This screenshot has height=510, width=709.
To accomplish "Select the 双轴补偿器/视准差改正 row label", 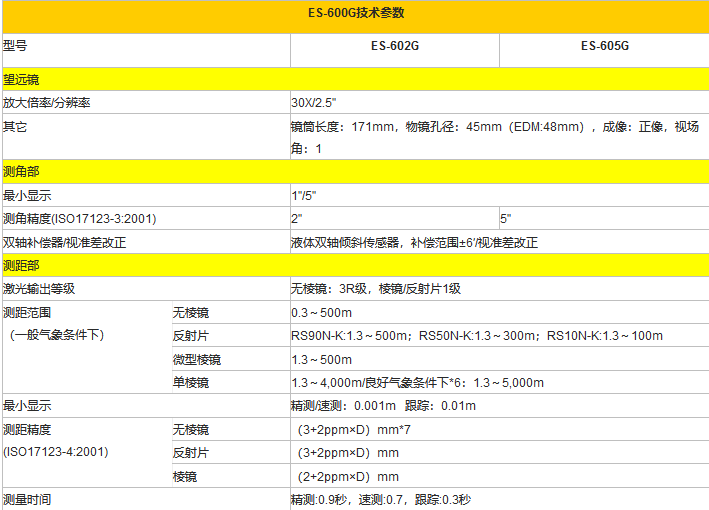I will pos(65,242).
